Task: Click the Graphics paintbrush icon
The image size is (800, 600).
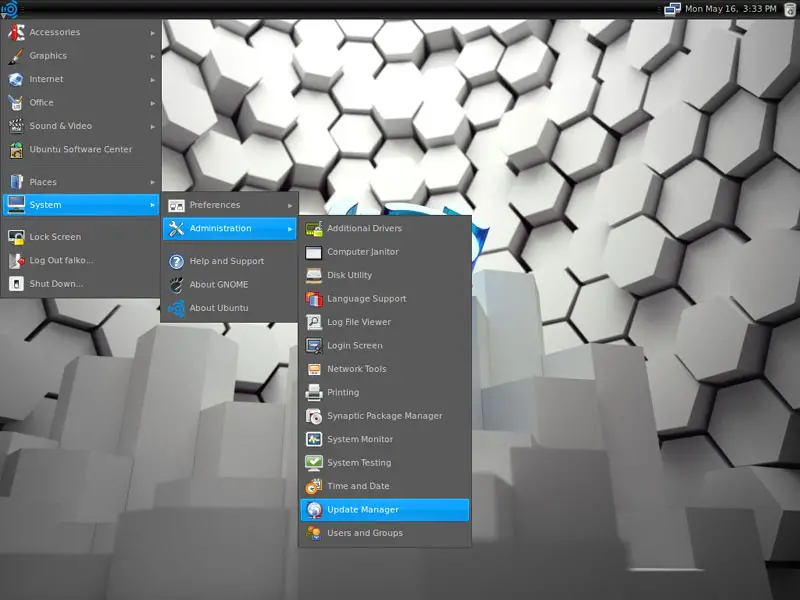Action: (x=16, y=56)
